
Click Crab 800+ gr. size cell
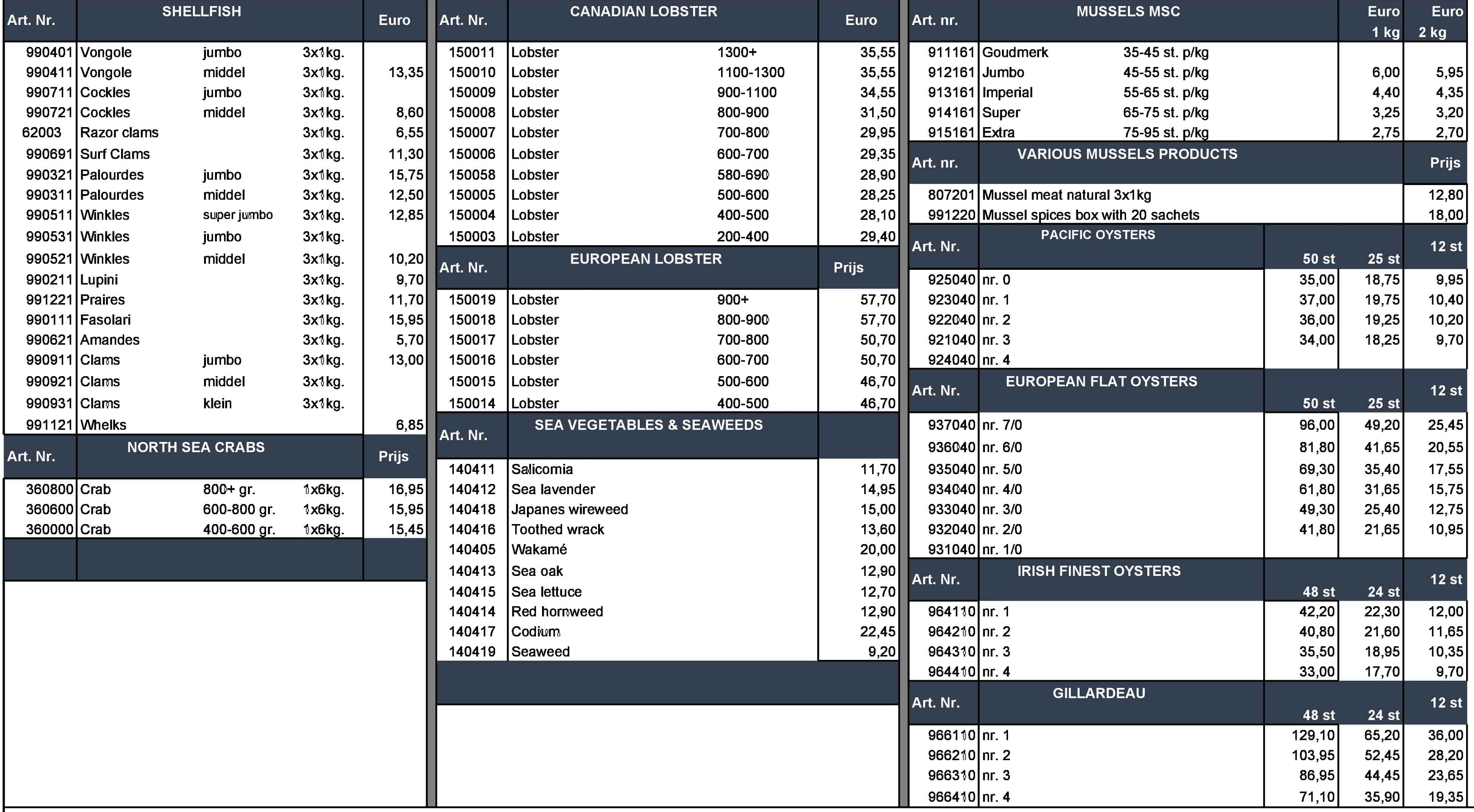pyautogui.click(x=229, y=490)
